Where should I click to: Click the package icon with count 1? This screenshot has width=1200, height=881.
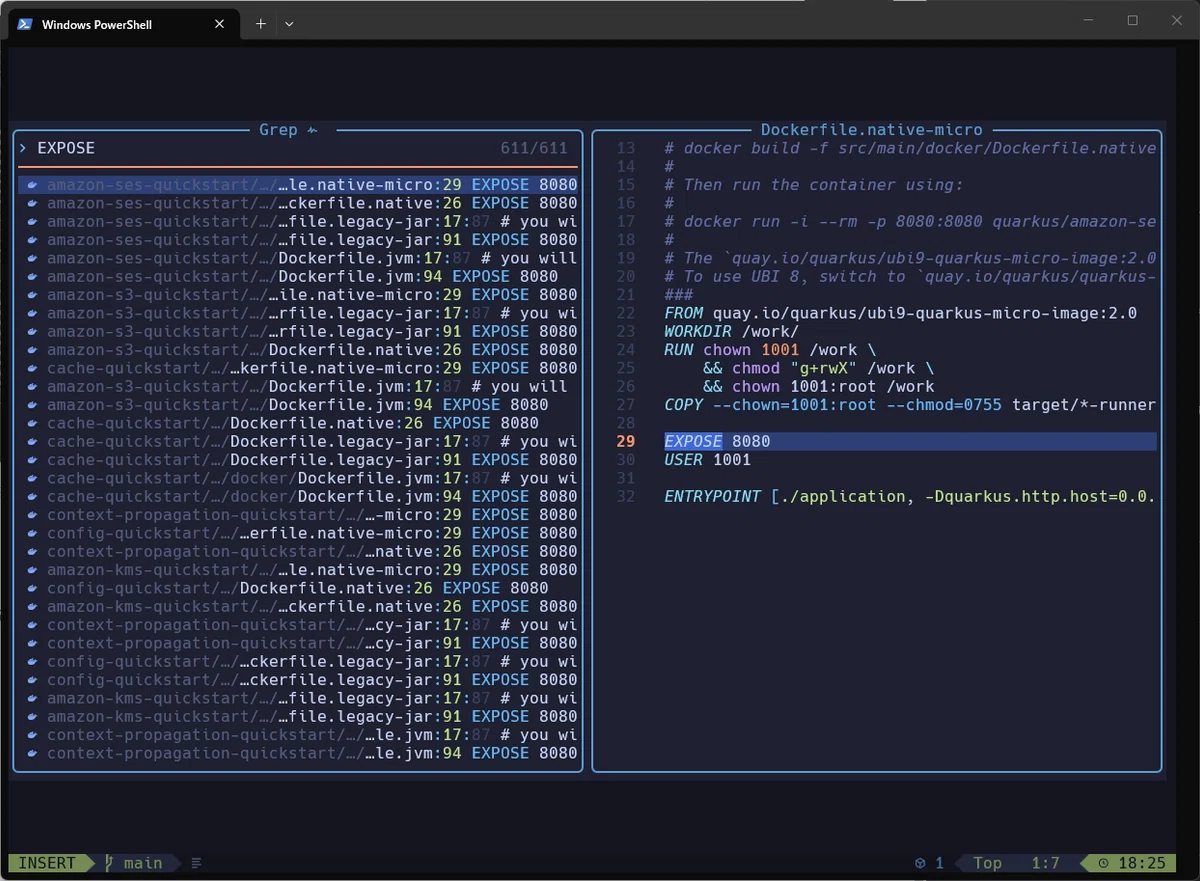pos(929,863)
